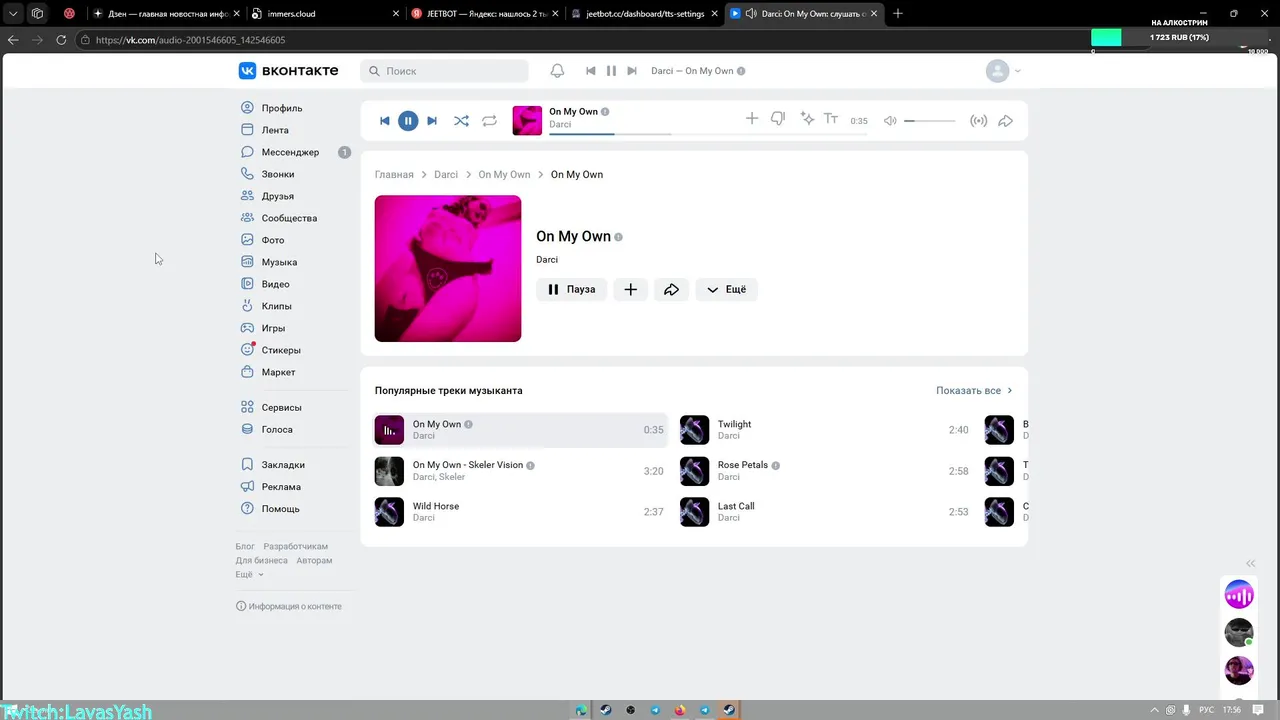The height and width of the screenshot is (720, 1280).
Task: Click the Музыка sidebar icon
Action: click(x=247, y=262)
